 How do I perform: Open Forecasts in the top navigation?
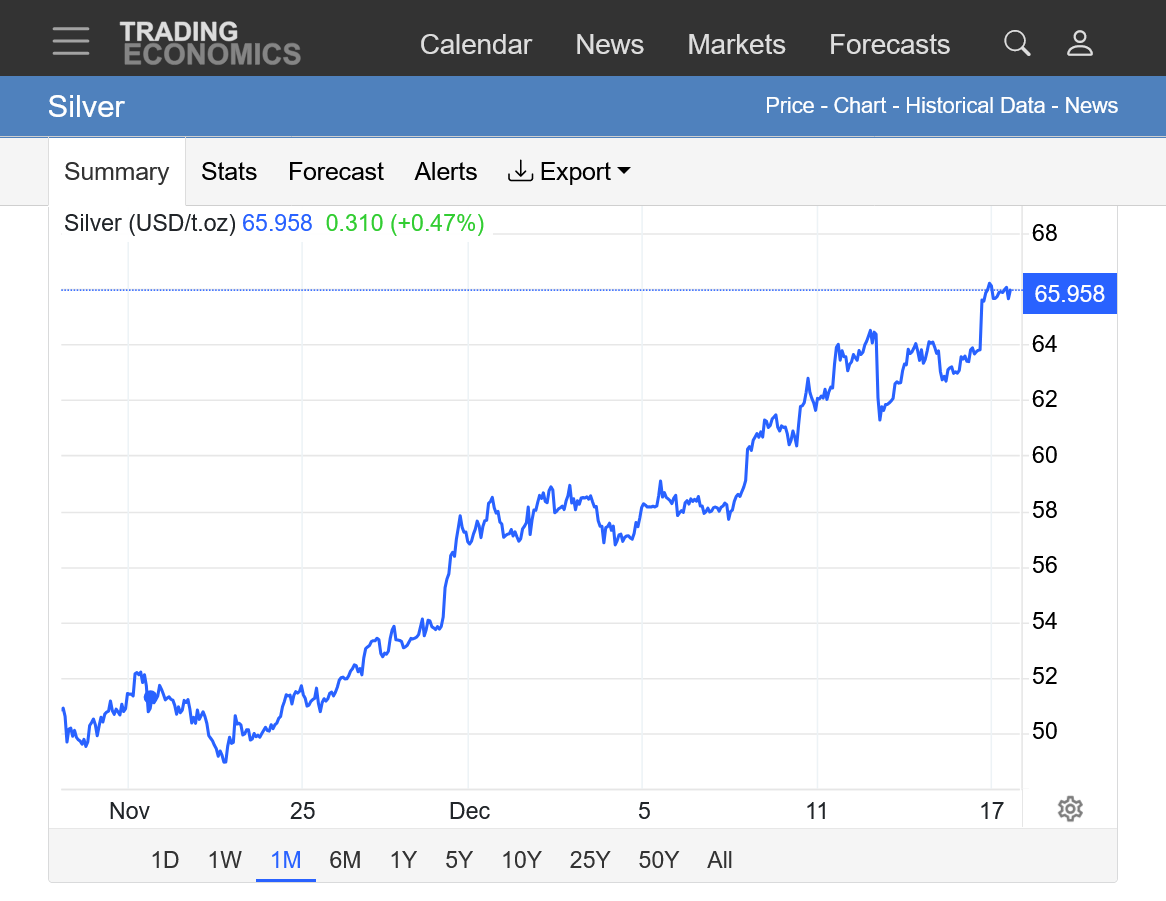(890, 45)
